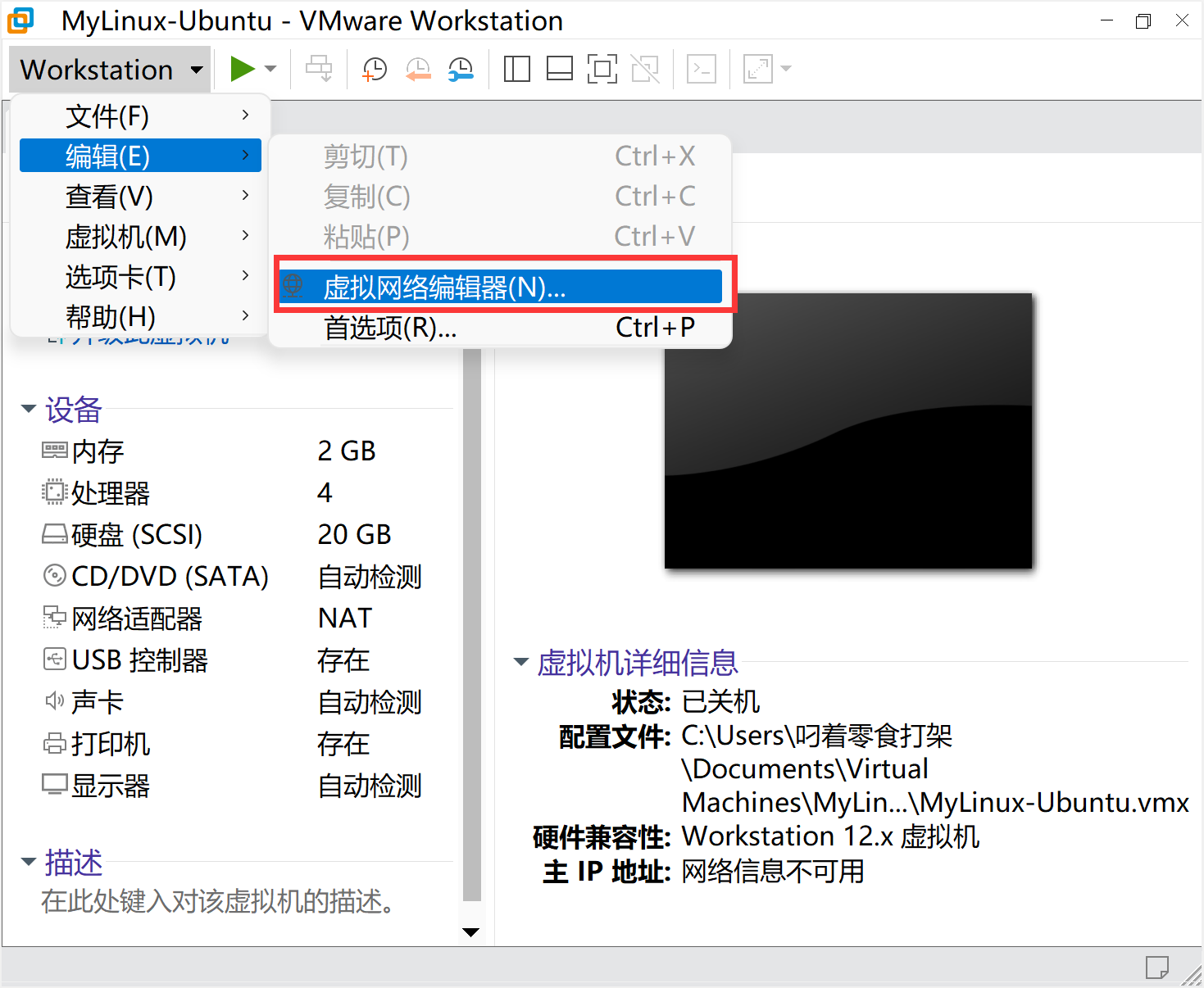Screen dimensions: 1204x988
Task: Click the Workstation 12.x 虚拟机 compatibility value
Action: pos(830,836)
